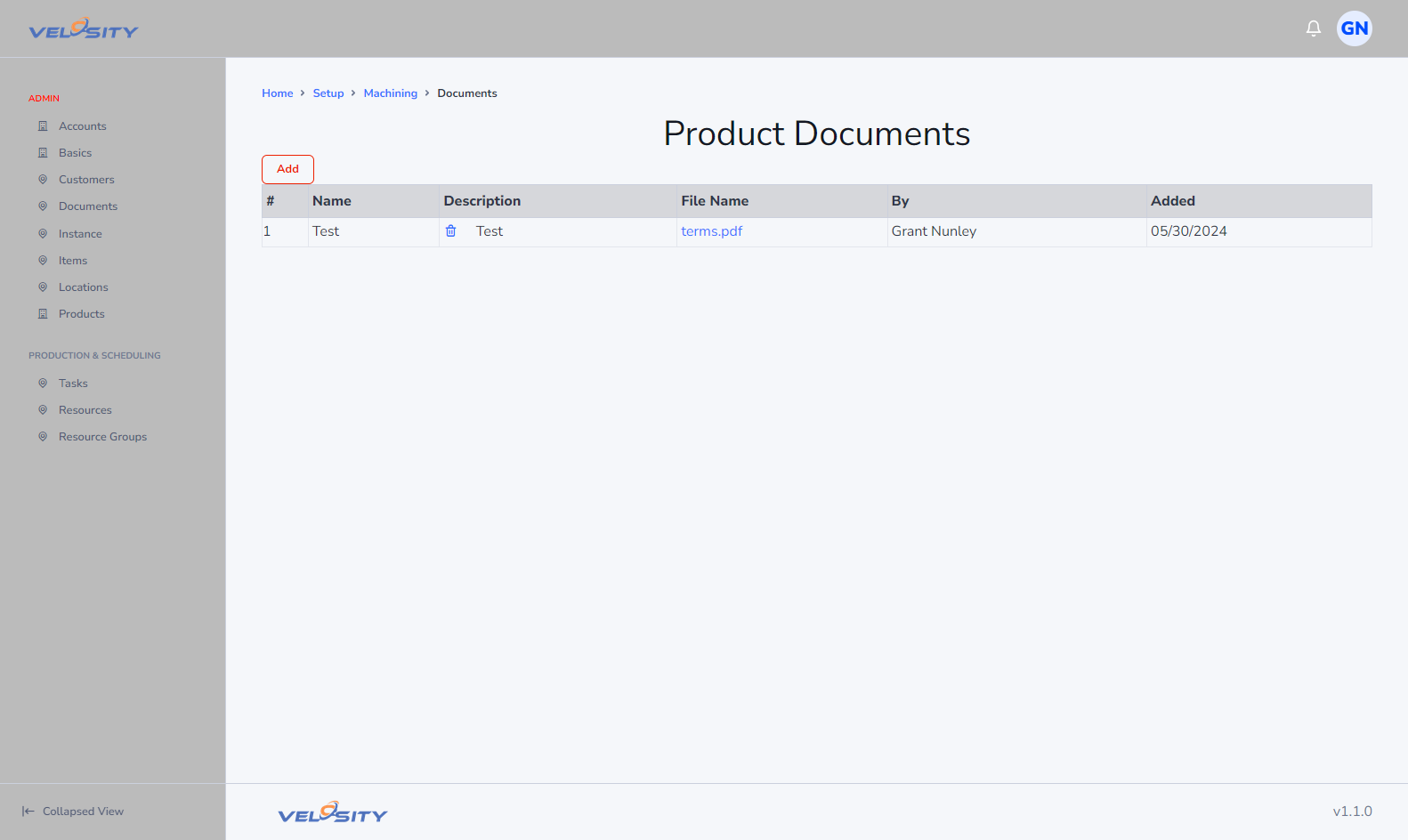Open the terms.pdf file link
The width and height of the screenshot is (1408, 840).
pos(711,231)
